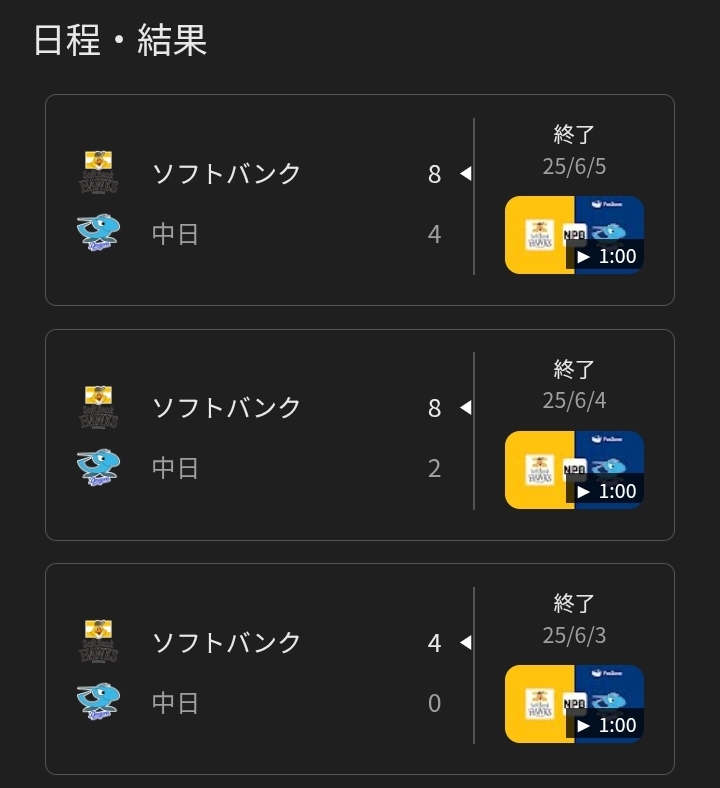Click winner arrow marker in 25/6/3 game
This screenshot has height=788, width=720.
coord(465,642)
